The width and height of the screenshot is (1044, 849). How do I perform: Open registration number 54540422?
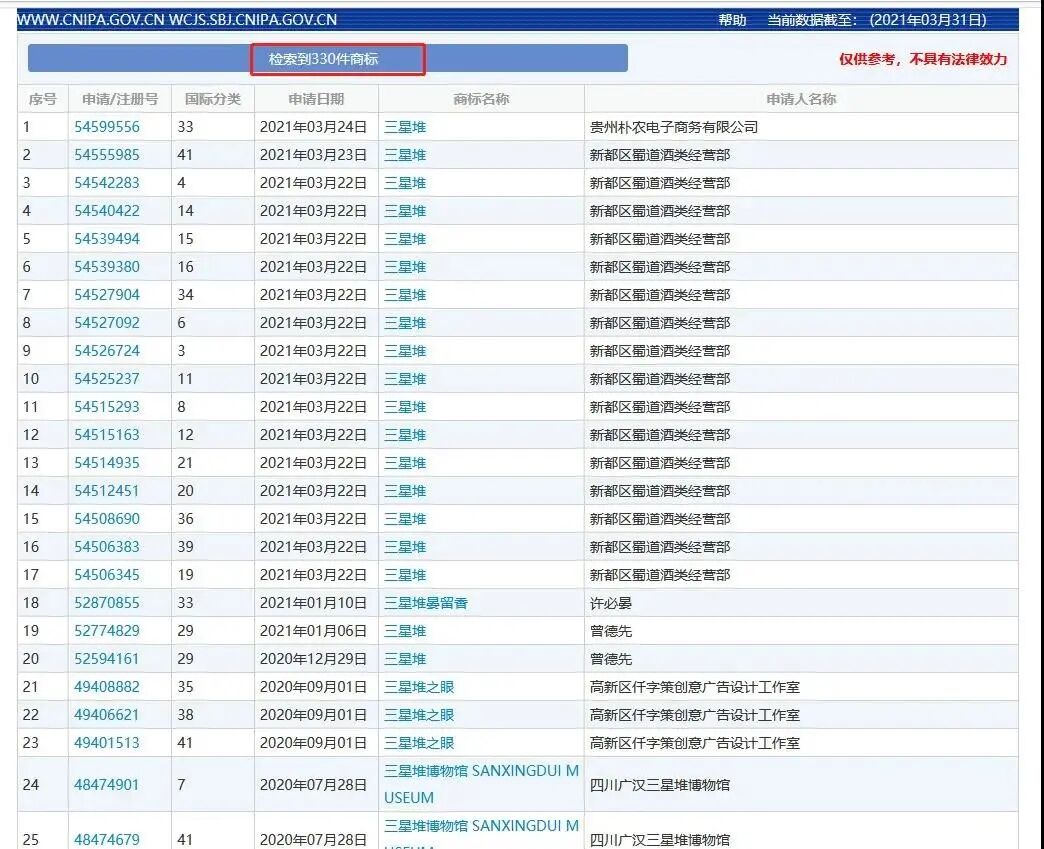coord(107,210)
